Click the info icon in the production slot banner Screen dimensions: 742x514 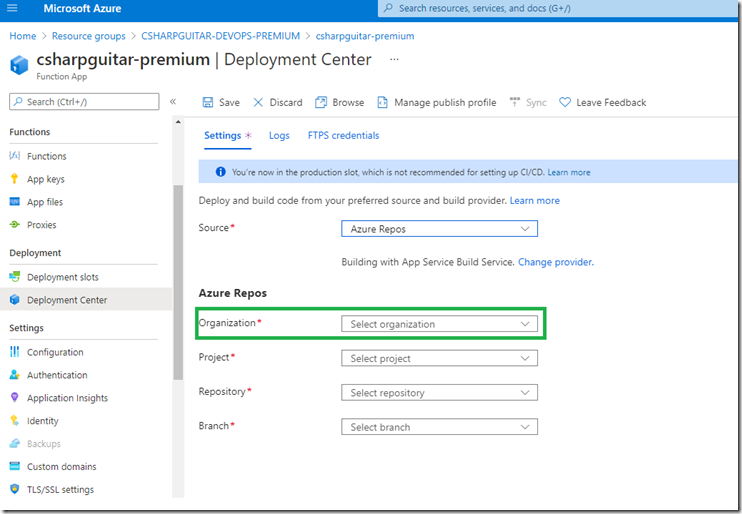221,172
